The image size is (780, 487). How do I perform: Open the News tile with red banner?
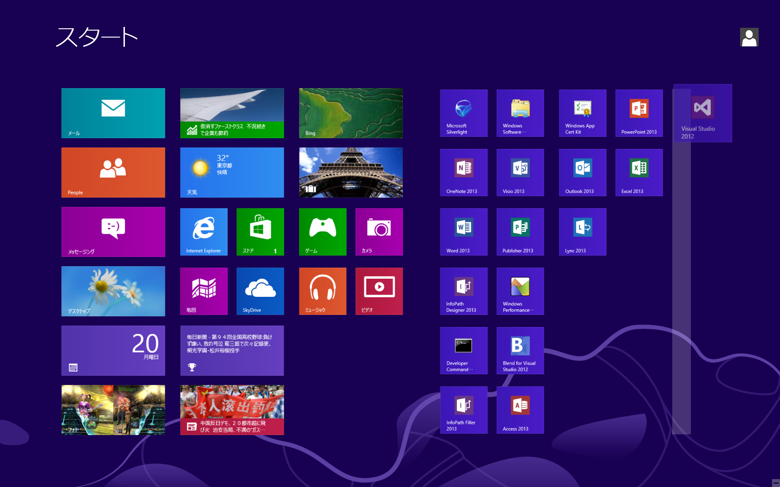(x=232, y=410)
